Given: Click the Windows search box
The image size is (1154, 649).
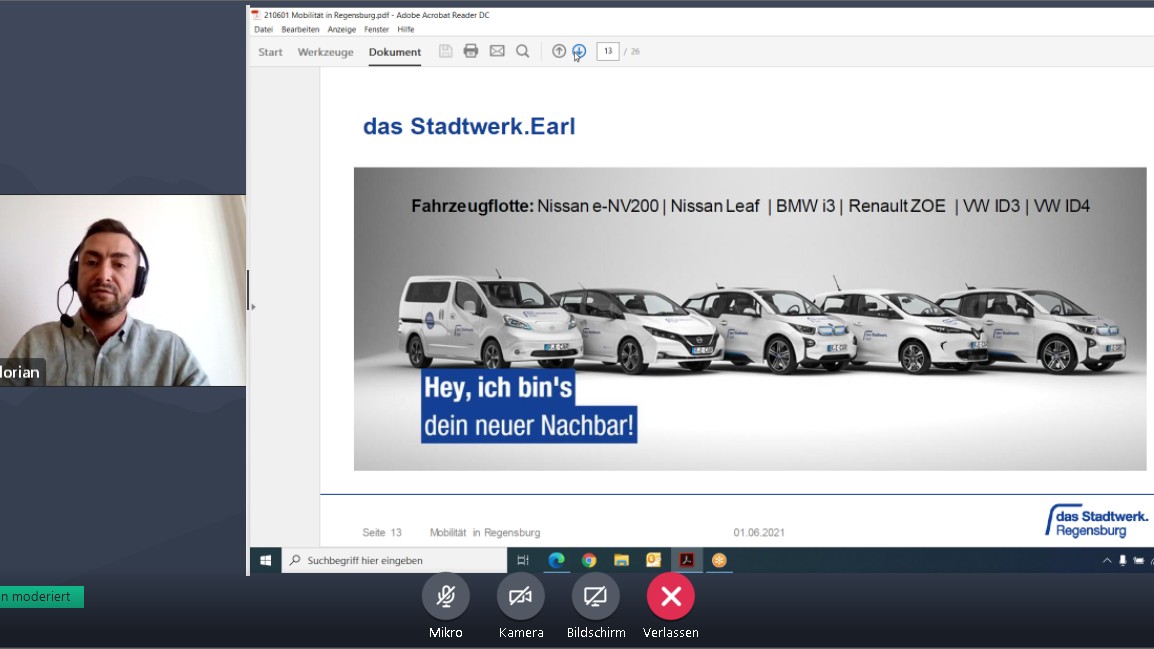Looking at the screenshot, I should click(394, 560).
